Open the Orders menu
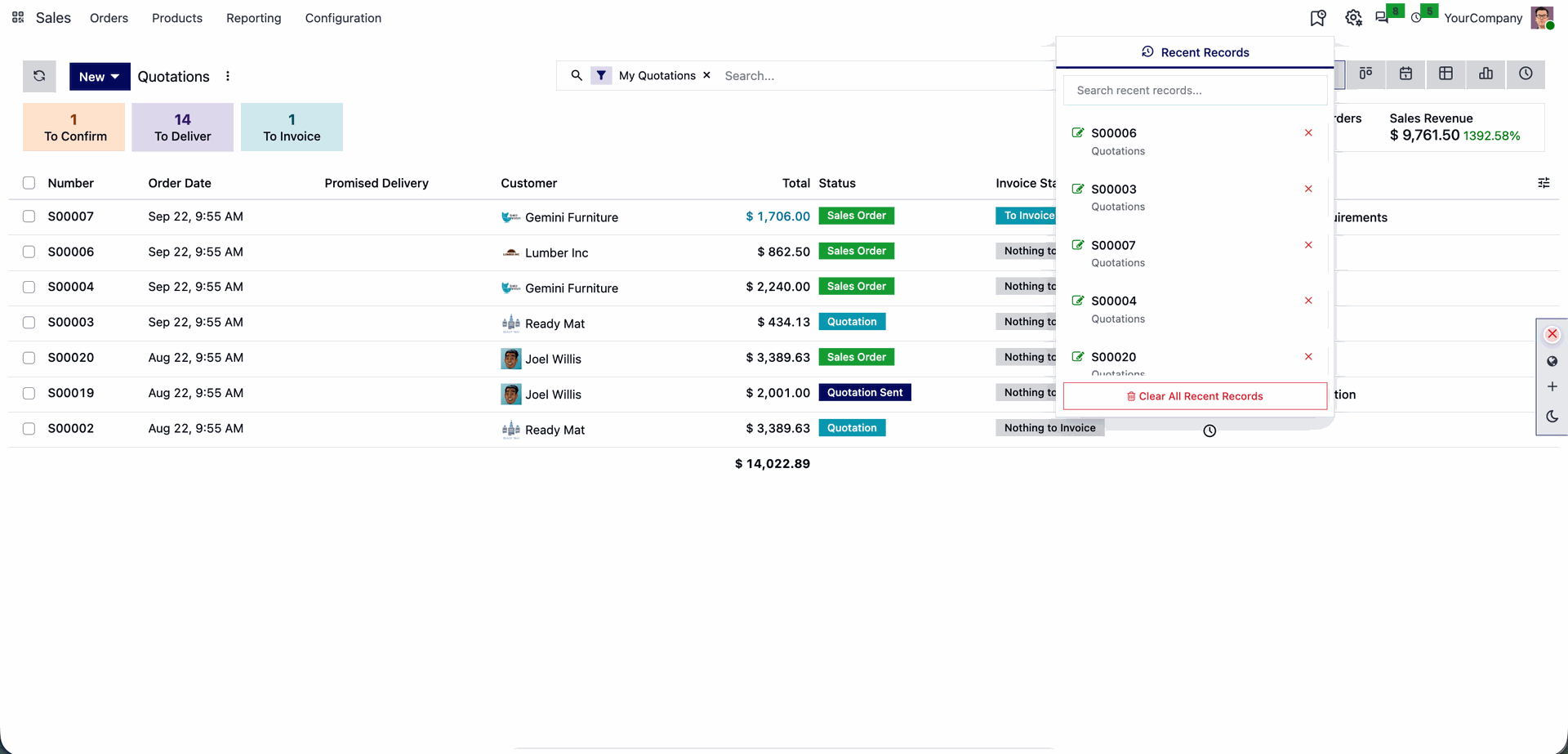Viewport: 1568px width, 754px height. (x=109, y=18)
